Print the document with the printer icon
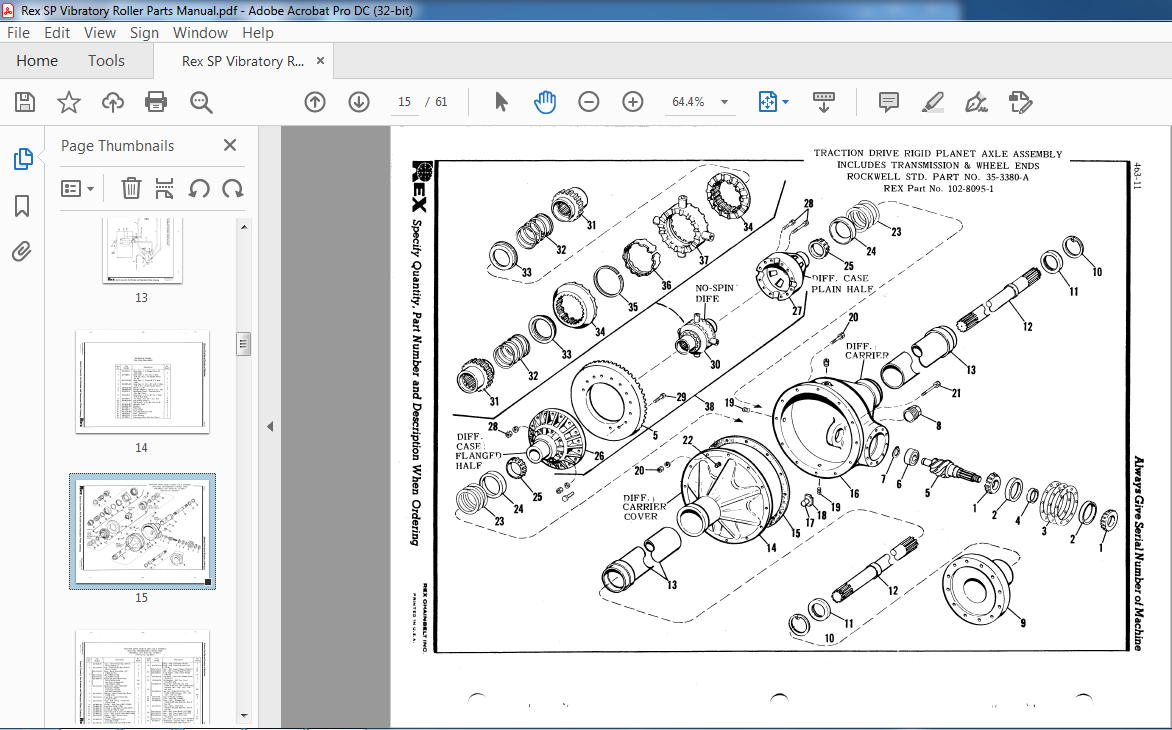This screenshot has width=1172, height=730. point(156,102)
